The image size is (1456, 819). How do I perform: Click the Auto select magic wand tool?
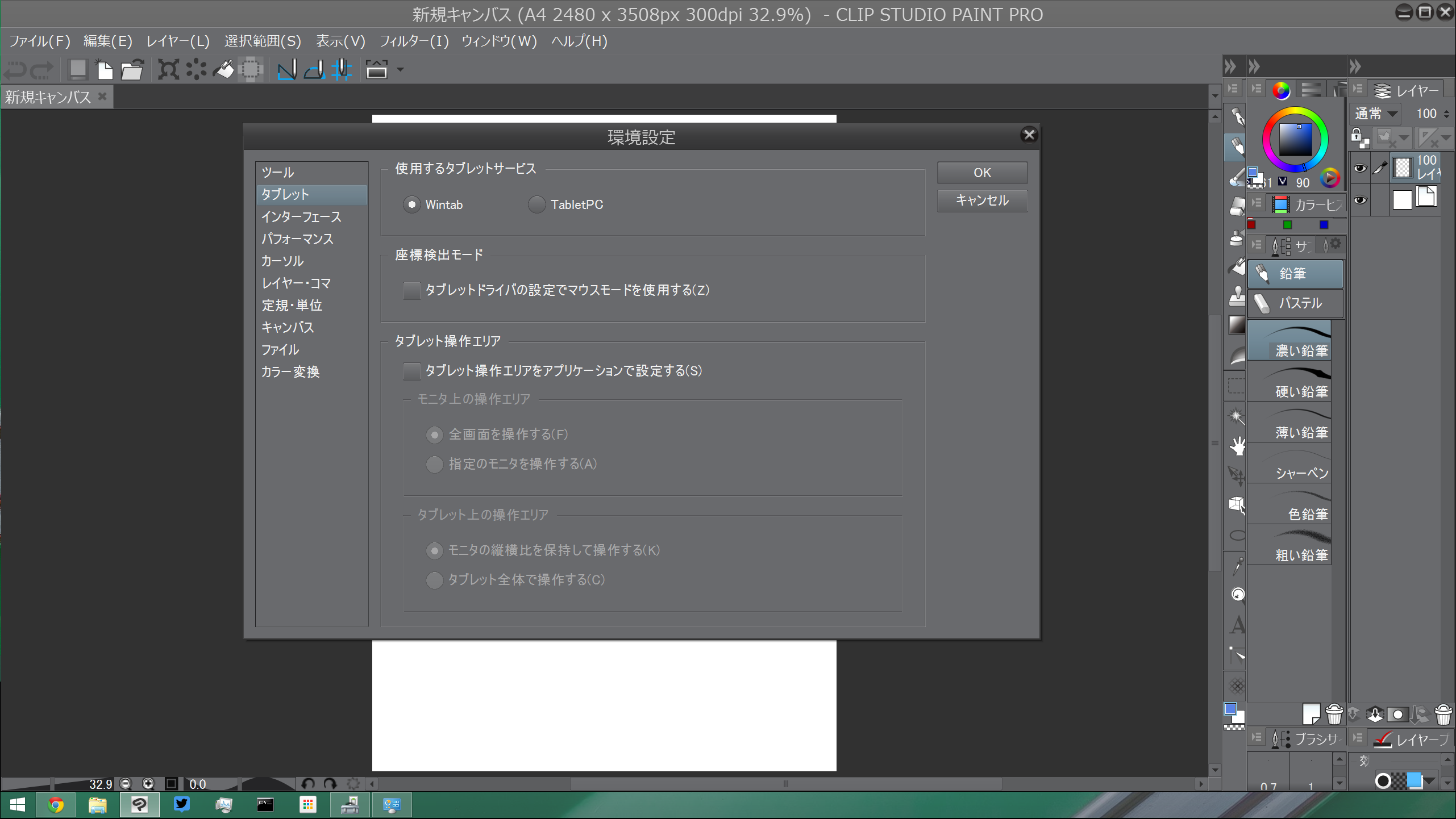point(1237,416)
